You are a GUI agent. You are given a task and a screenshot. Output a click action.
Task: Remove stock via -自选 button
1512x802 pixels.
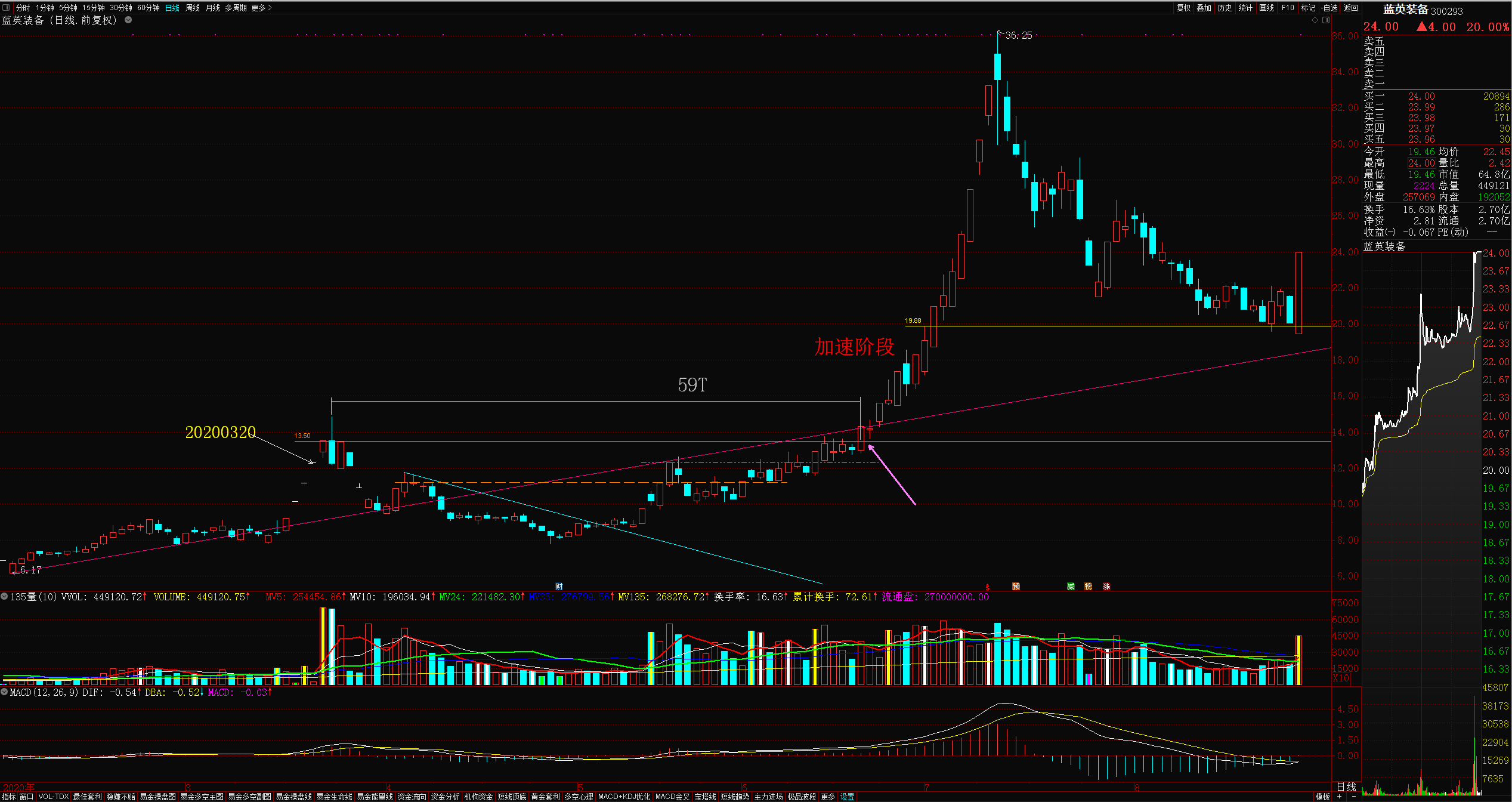point(1329,8)
